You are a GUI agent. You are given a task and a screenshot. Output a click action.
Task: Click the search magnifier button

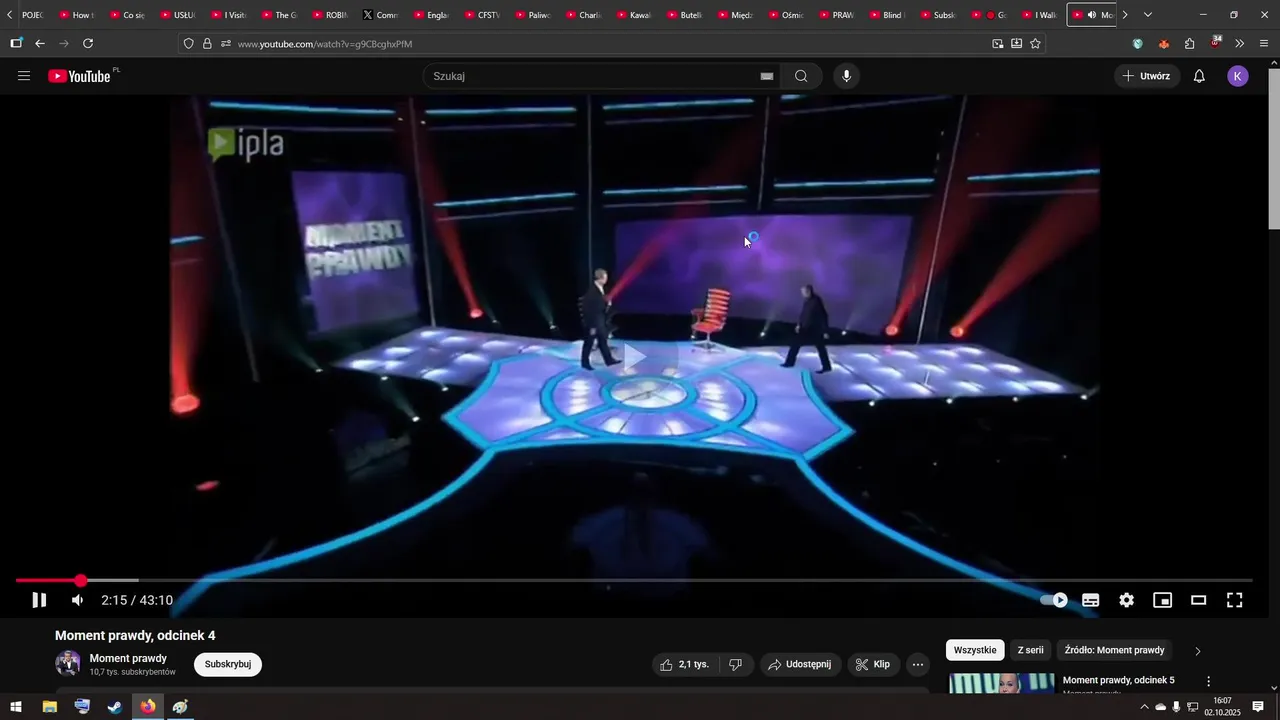(x=802, y=76)
